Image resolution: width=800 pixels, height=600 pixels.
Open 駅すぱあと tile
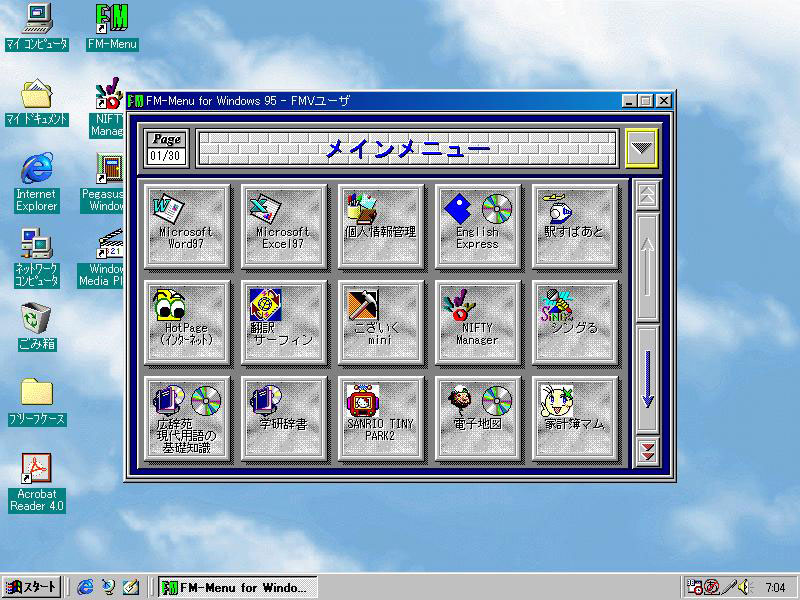(x=574, y=227)
